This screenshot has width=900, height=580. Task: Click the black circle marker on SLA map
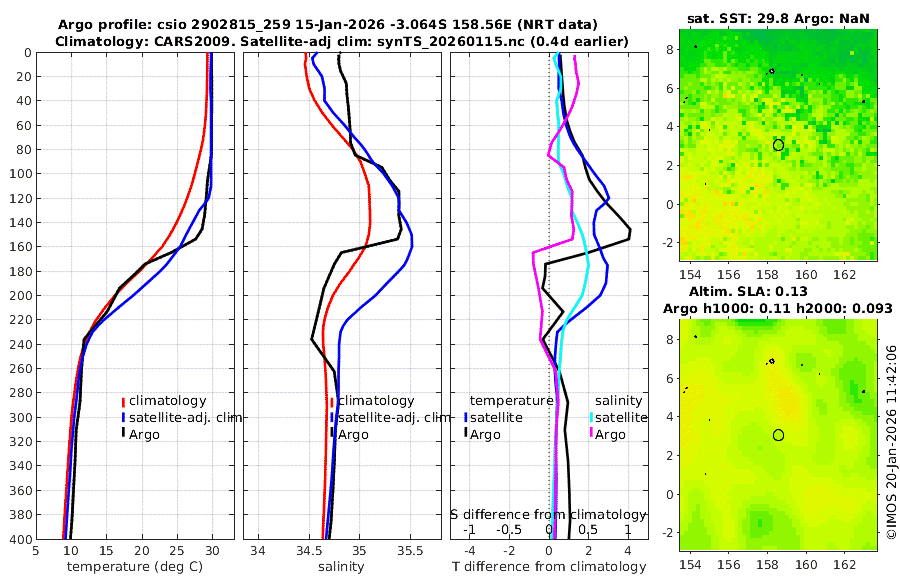pos(778,435)
